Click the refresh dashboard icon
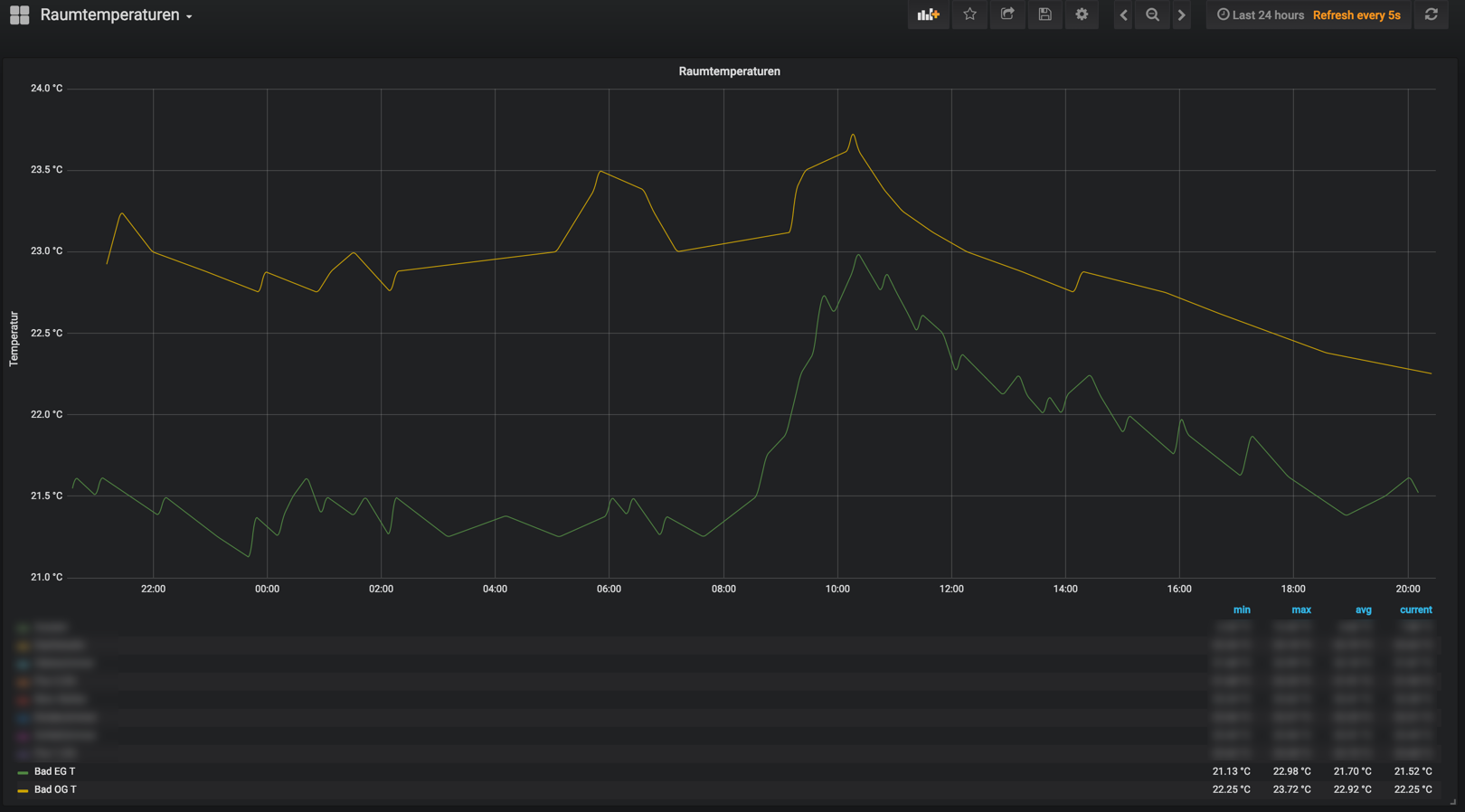Viewport: 1465px width, 812px height. point(1431,14)
